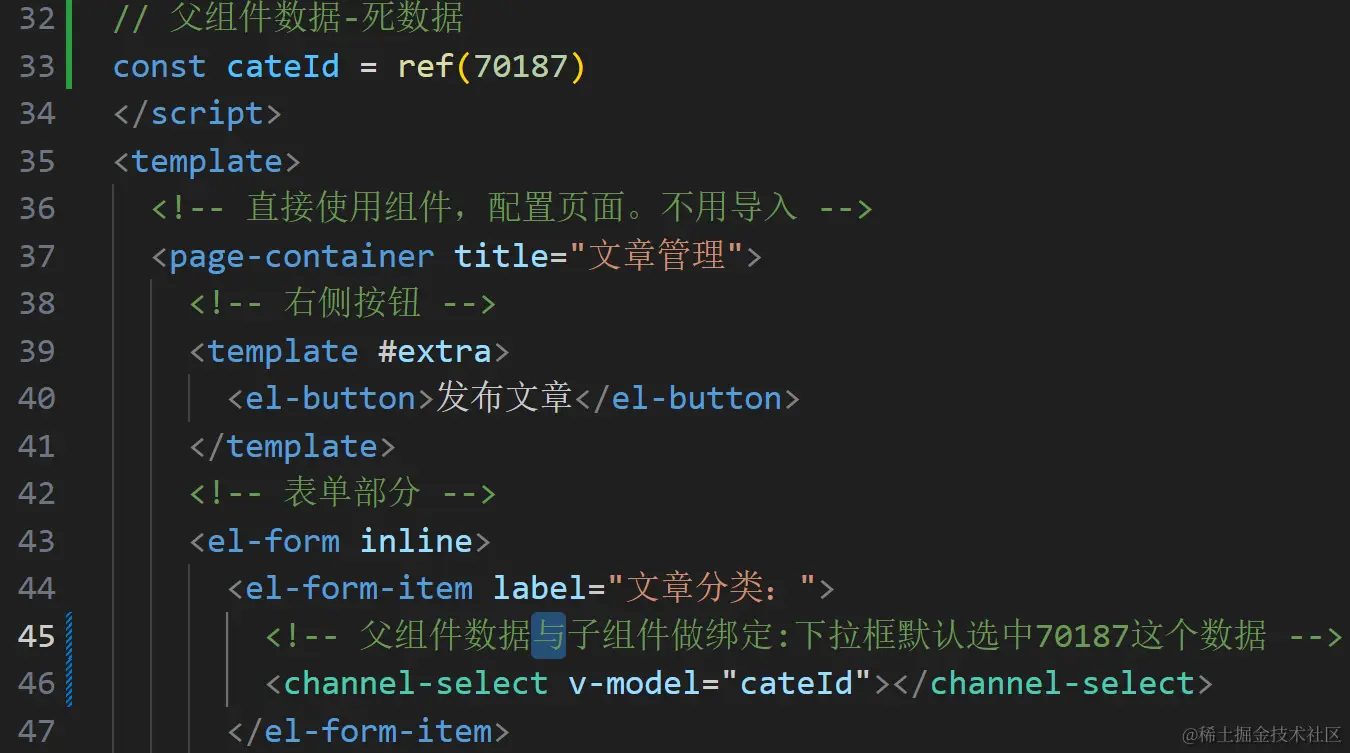Click the opening template tag on line 35

click(207, 161)
